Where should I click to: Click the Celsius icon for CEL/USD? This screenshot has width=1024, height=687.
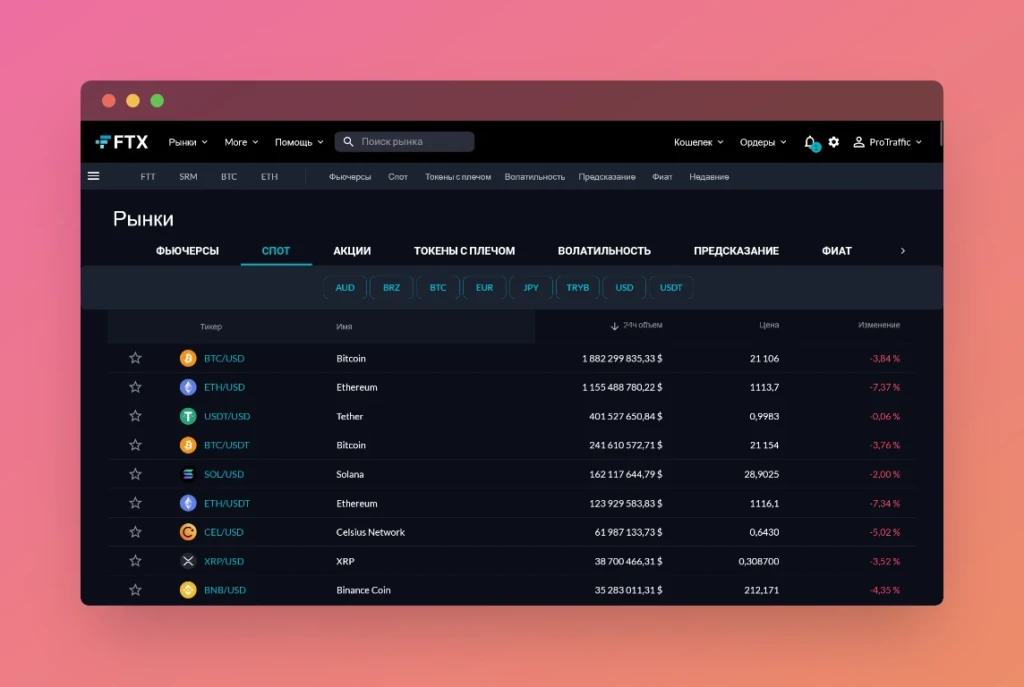click(188, 532)
